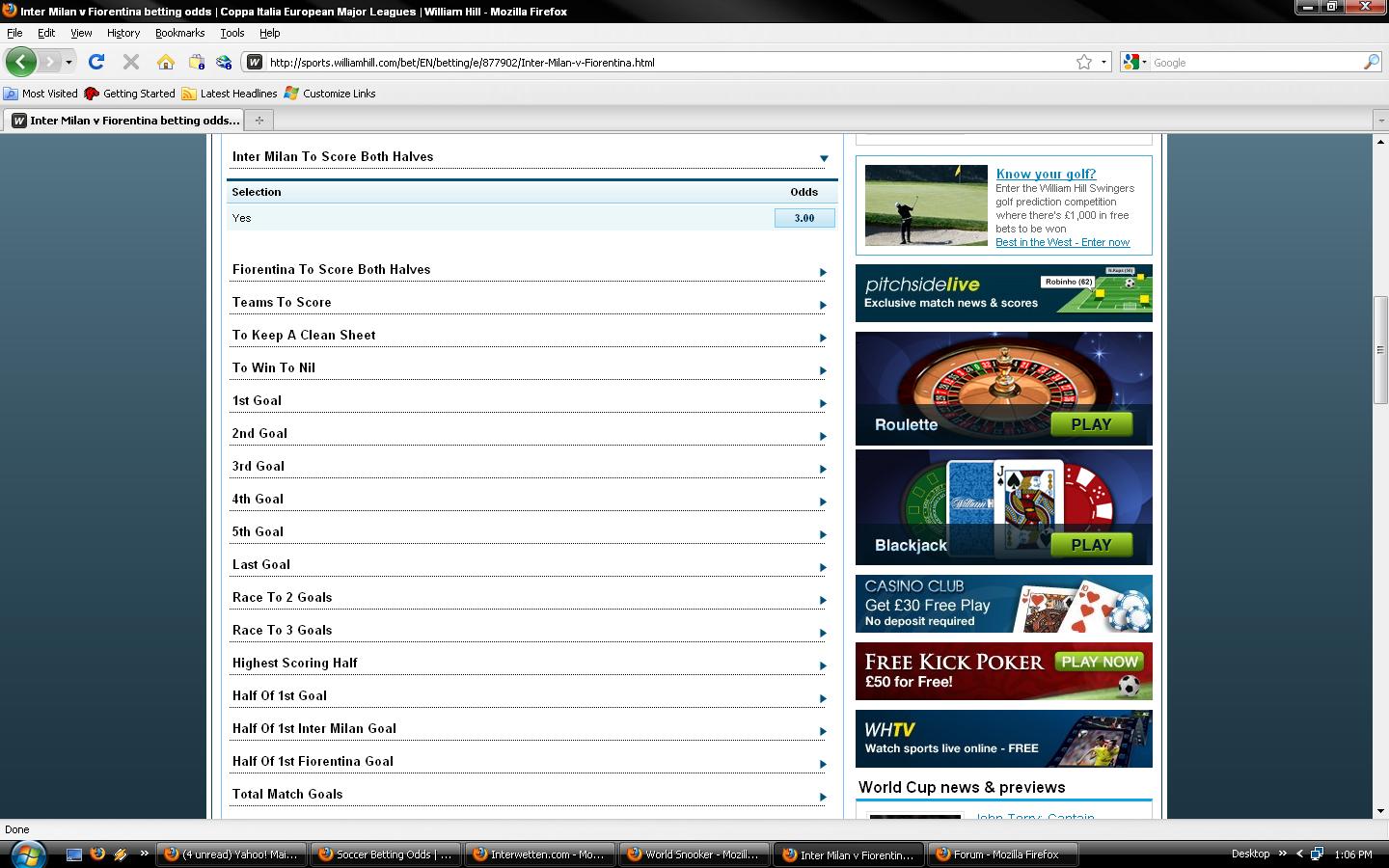
Task: Open the Casino Club free play banner
Action: click(1003, 604)
